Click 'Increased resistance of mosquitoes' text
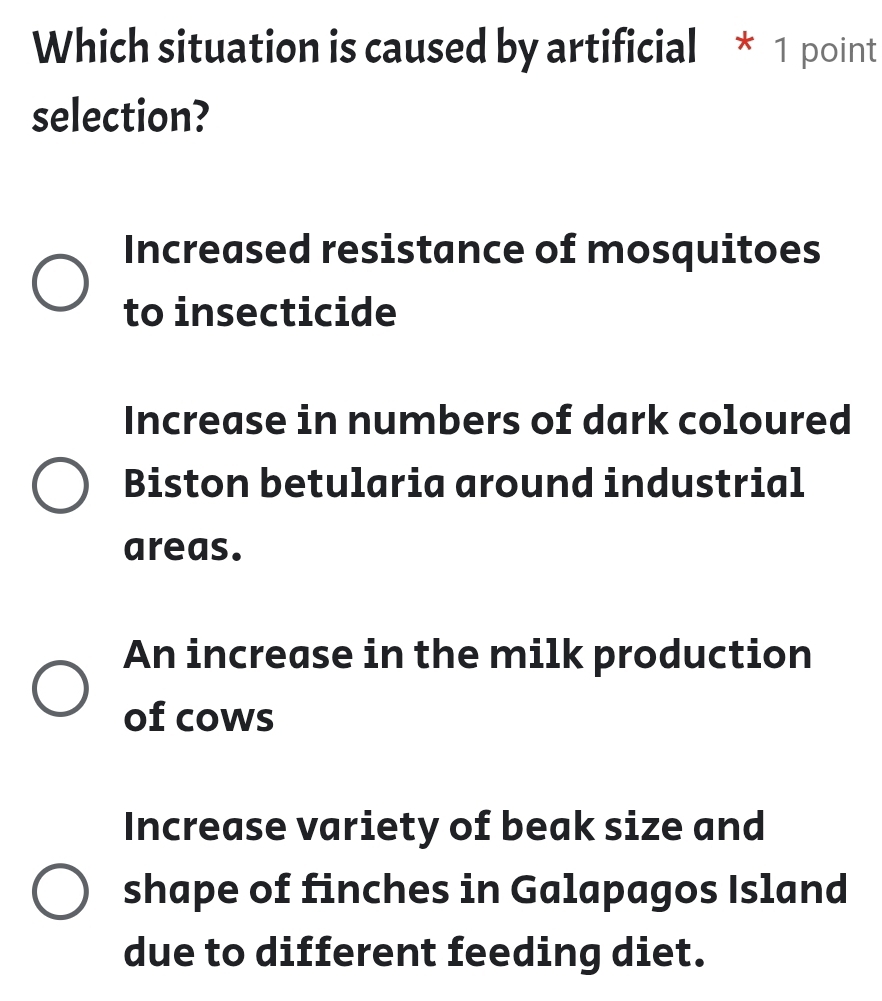 pyautogui.click(x=470, y=251)
